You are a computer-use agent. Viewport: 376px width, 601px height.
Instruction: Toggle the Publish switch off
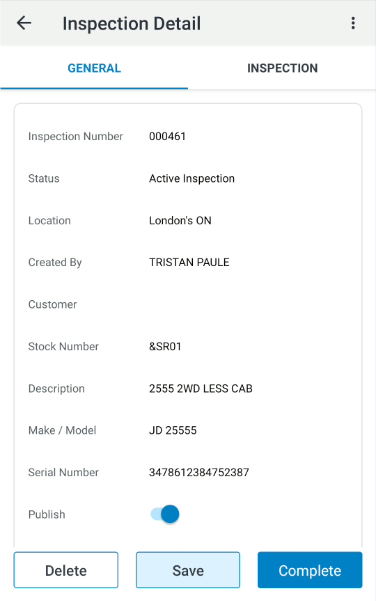[165, 514]
